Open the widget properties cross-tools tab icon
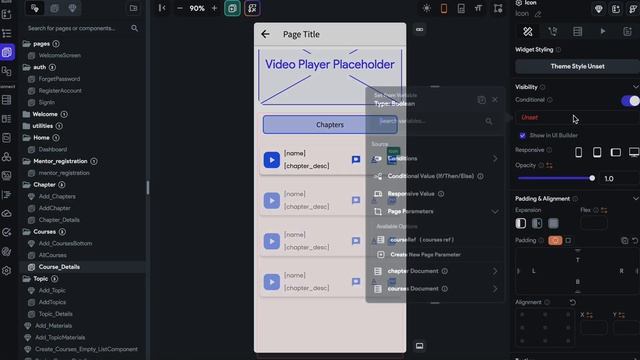This screenshot has height=360, width=640. (528, 31)
